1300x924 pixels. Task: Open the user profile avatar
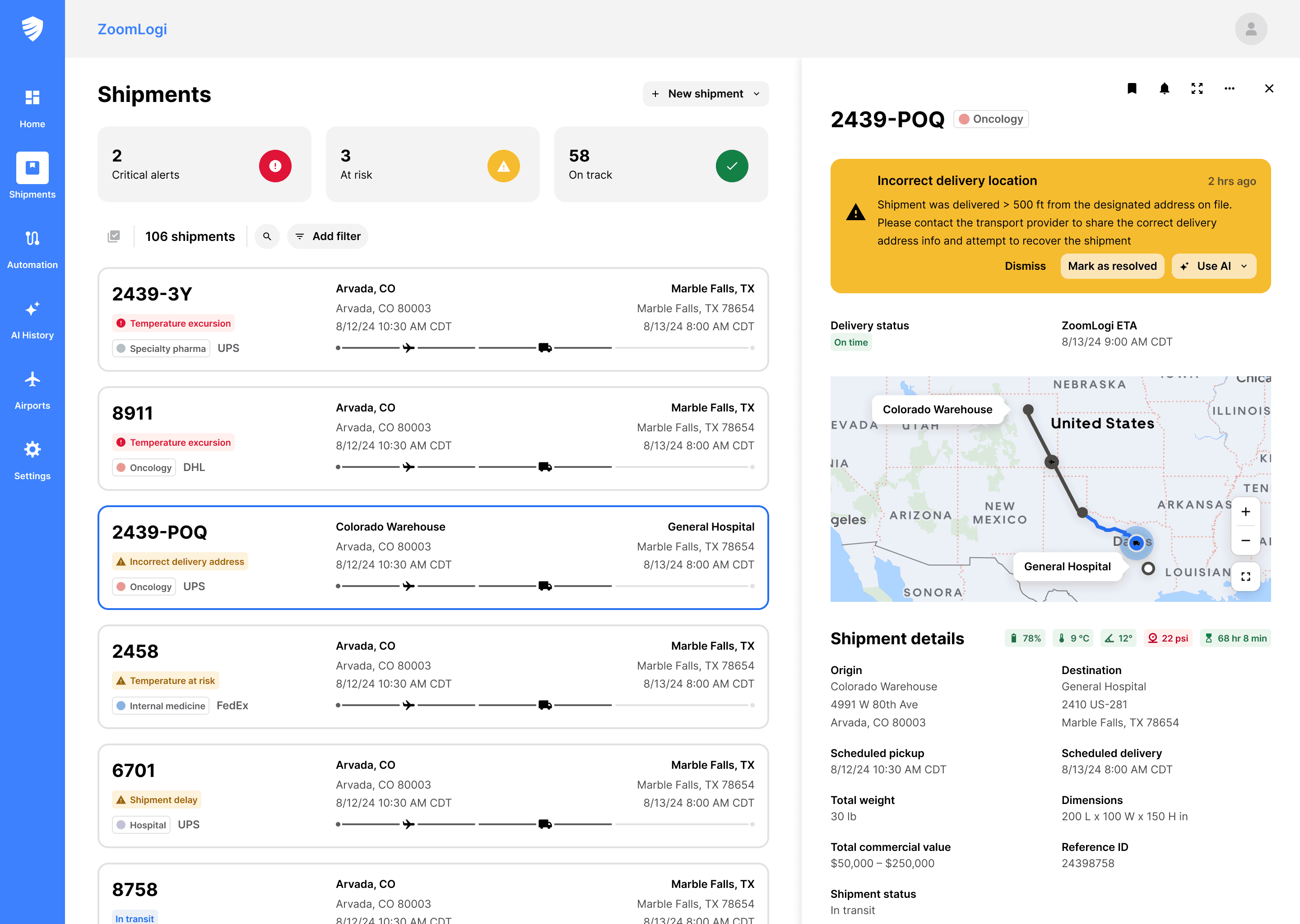click(1250, 29)
